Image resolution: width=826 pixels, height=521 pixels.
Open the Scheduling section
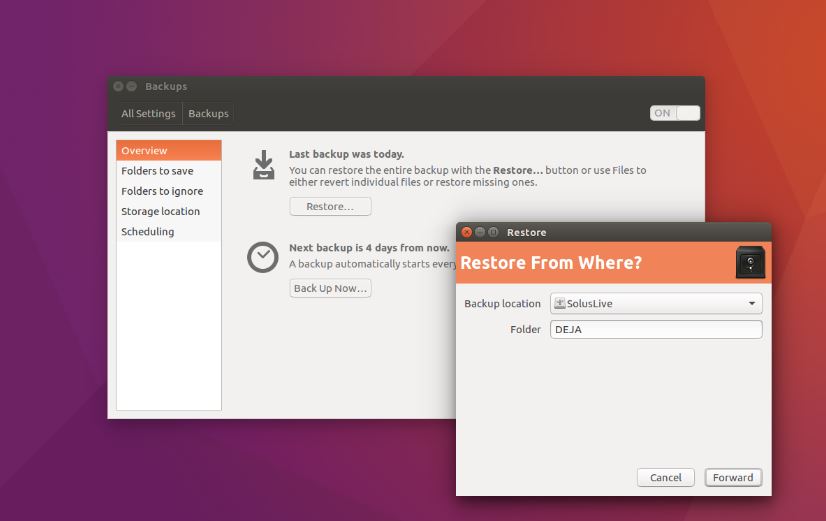point(169,231)
